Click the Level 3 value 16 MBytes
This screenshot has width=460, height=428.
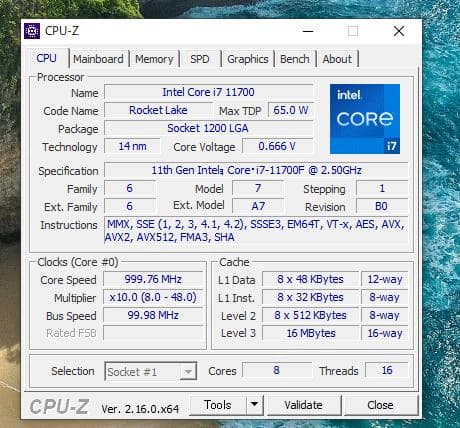point(310,333)
